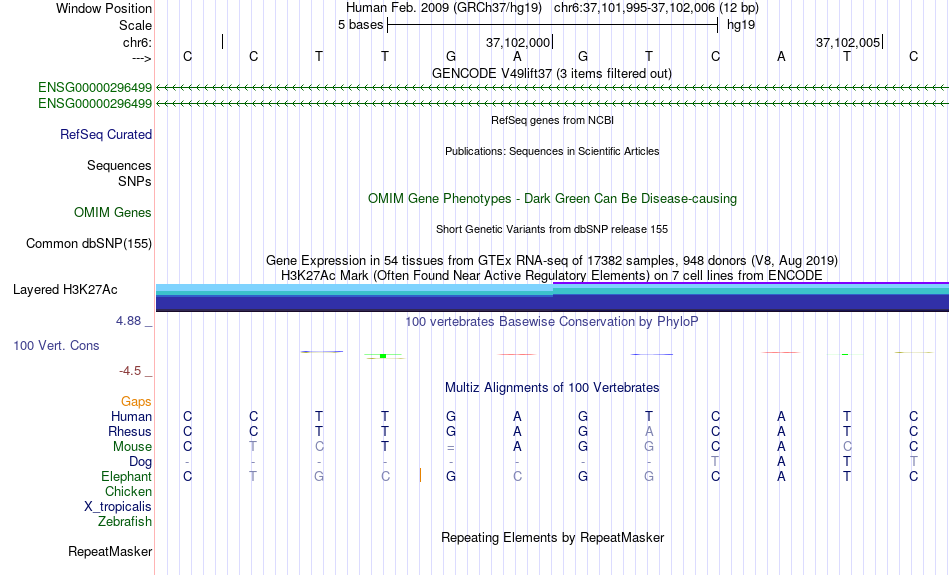Open the RefSeq Curated track label

pyautogui.click(x=105, y=135)
